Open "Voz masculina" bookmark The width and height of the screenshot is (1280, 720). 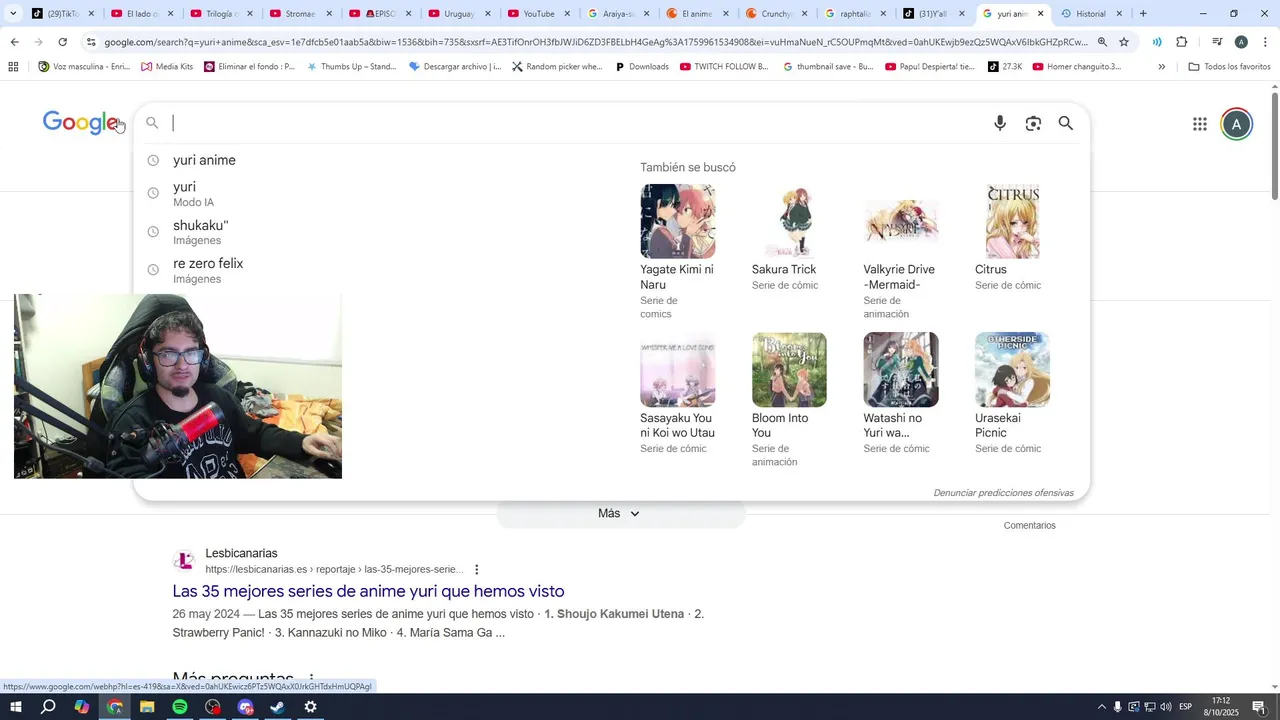pyautogui.click(x=84, y=67)
